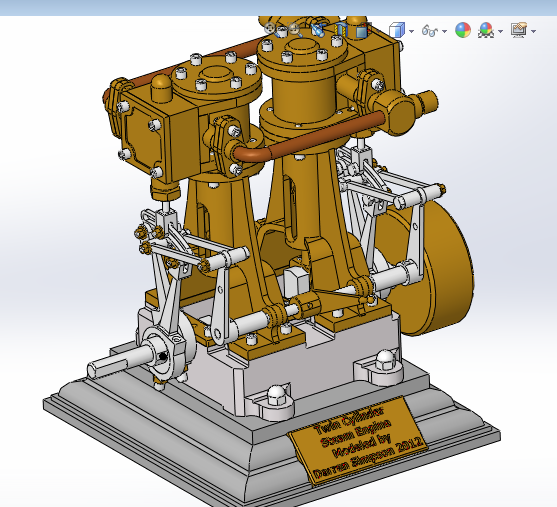Open the Apply Scene dropdown arrow

point(501,31)
